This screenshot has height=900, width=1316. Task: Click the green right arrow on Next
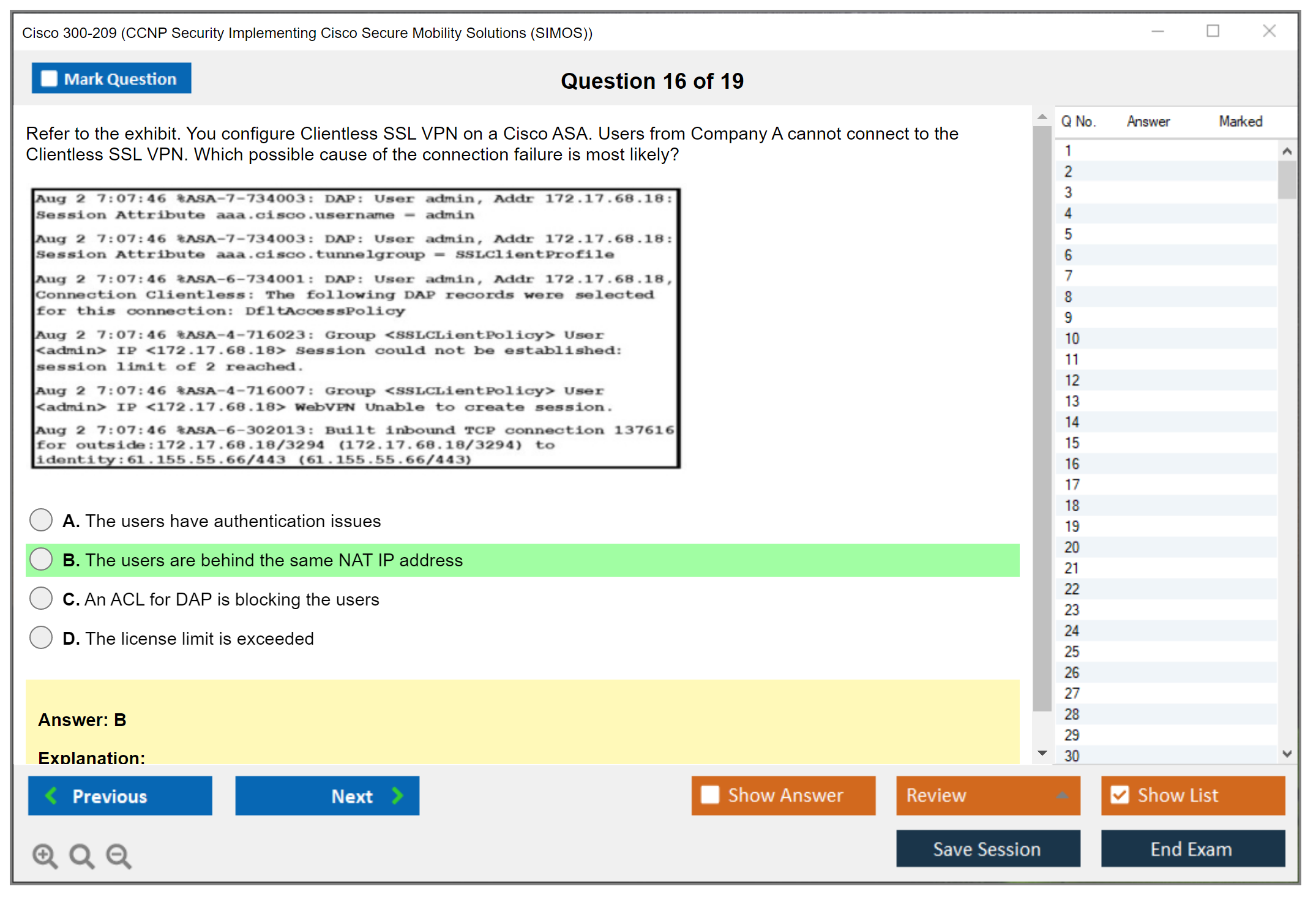tap(397, 795)
